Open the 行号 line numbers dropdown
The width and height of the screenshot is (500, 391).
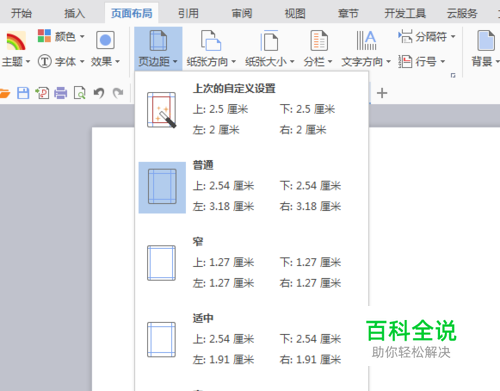point(422,62)
